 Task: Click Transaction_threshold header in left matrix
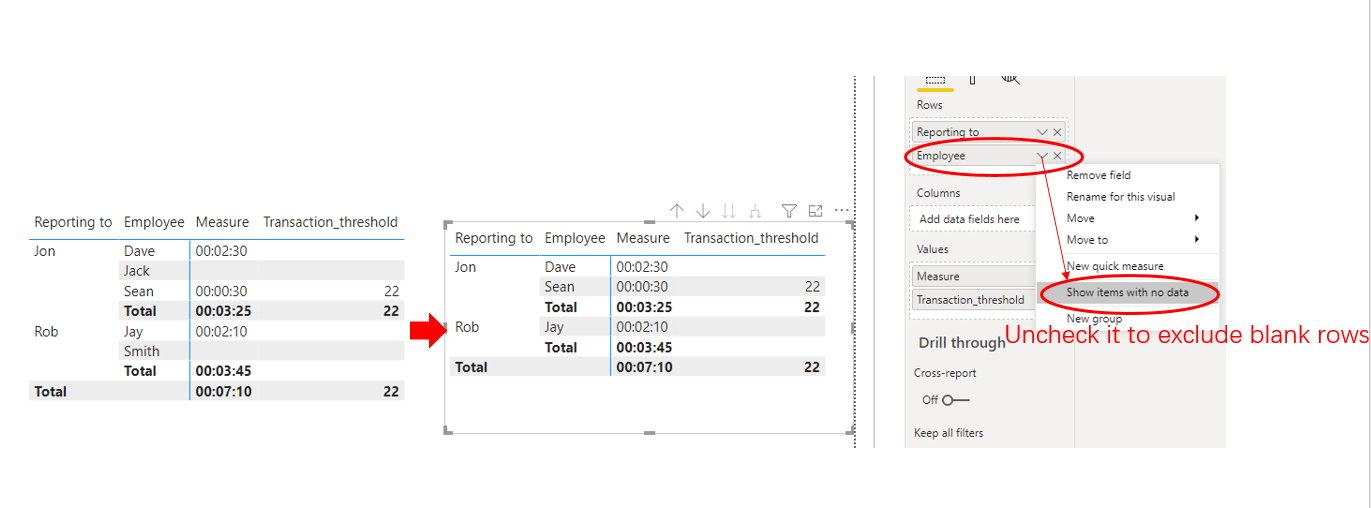[x=330, y=222]
